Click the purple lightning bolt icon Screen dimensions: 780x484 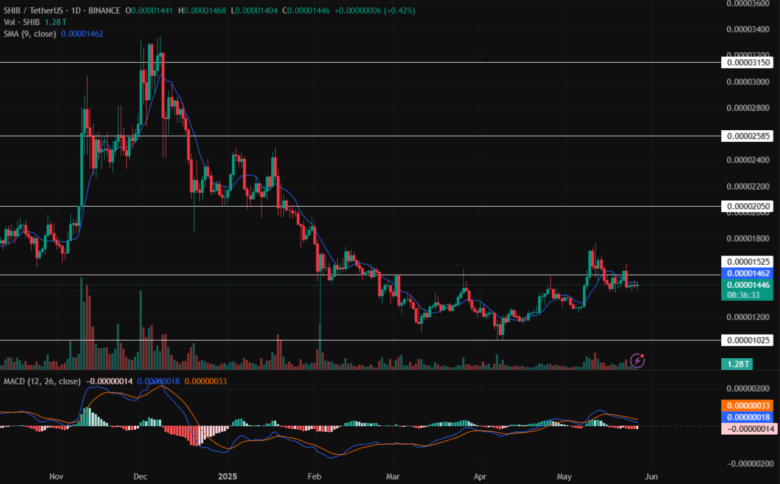pyautogui.click(x=637, y=360)
